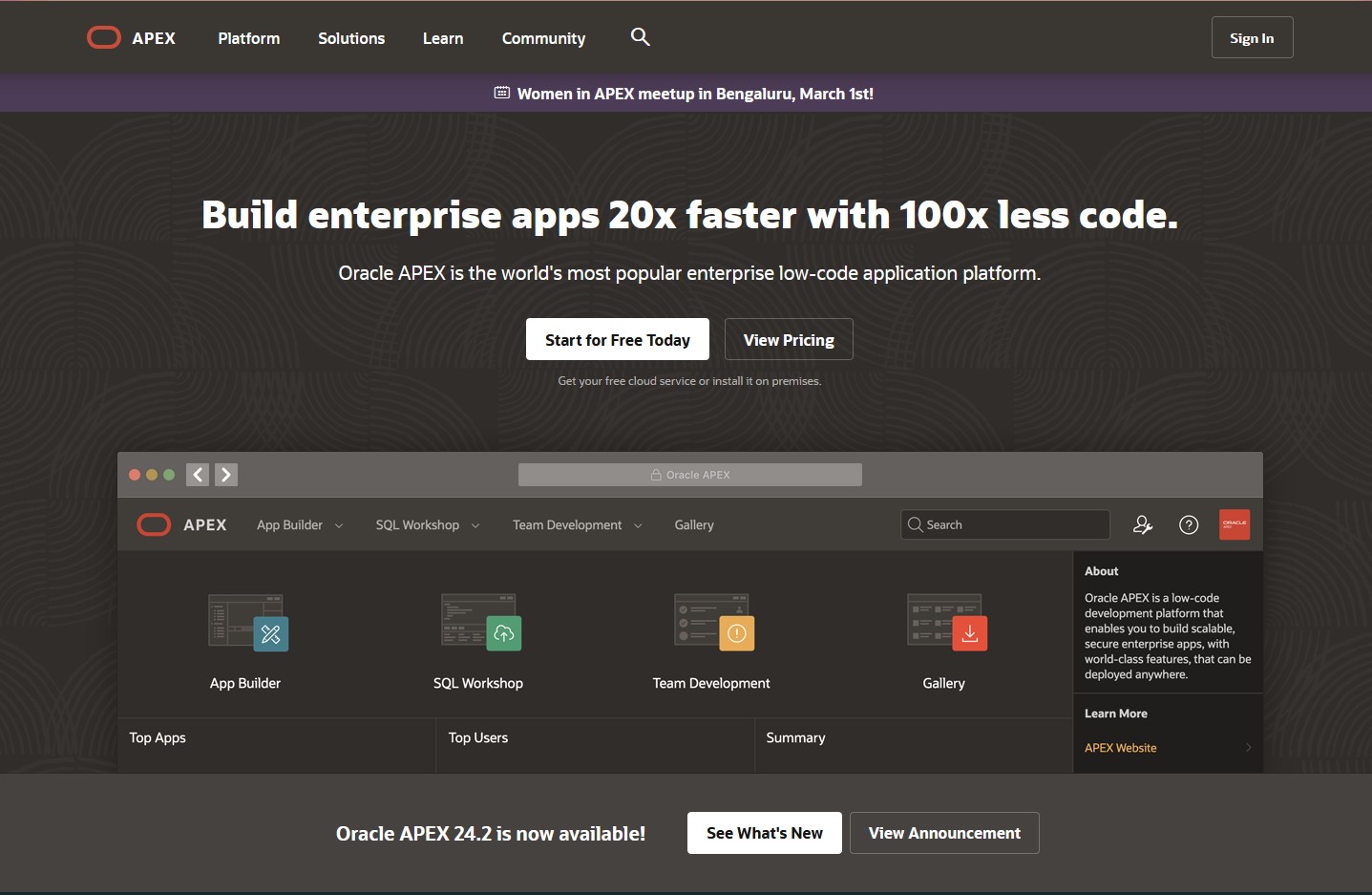1372x895 pixels.
Task: Click the red Oracle account avatar
Action: [x=1235, y=524]
